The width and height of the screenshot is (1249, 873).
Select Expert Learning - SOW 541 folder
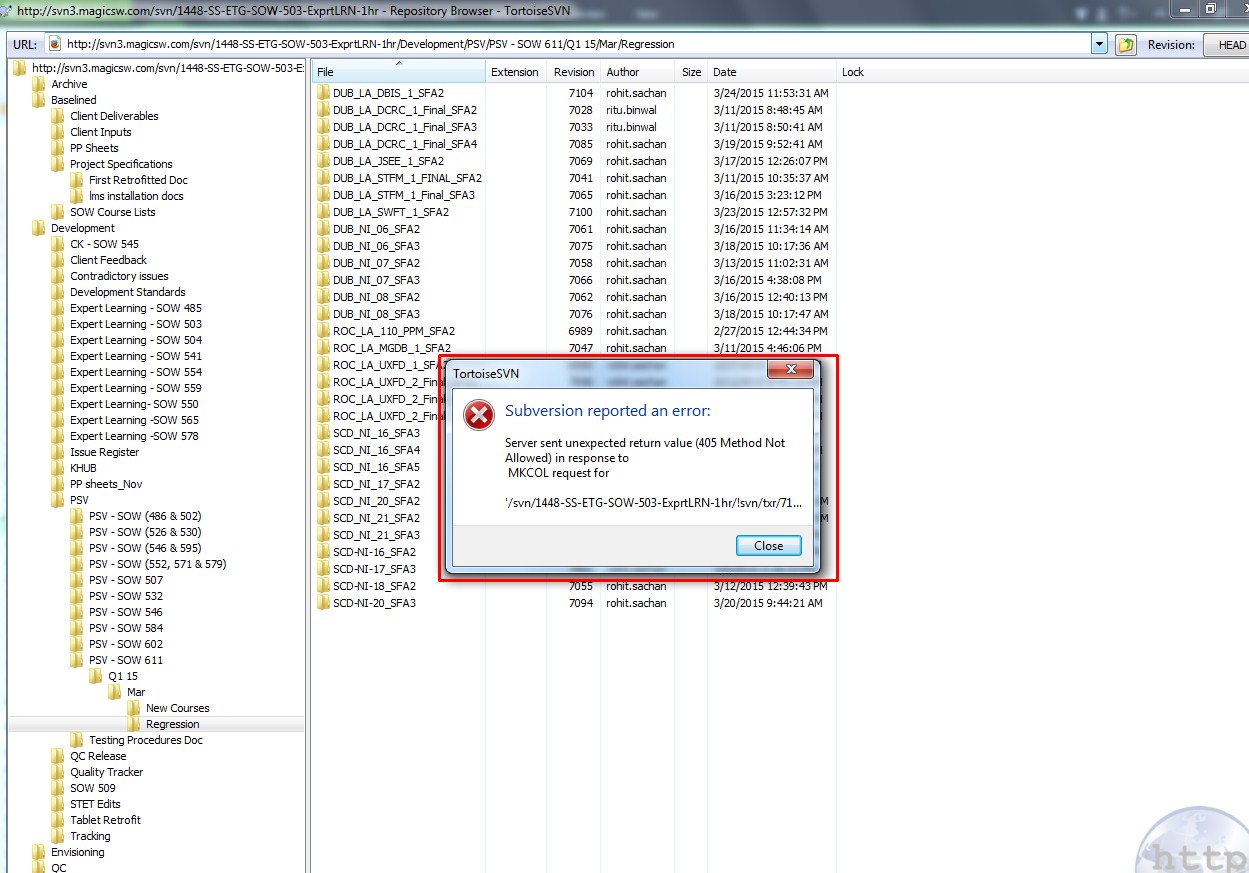[135, 356]
